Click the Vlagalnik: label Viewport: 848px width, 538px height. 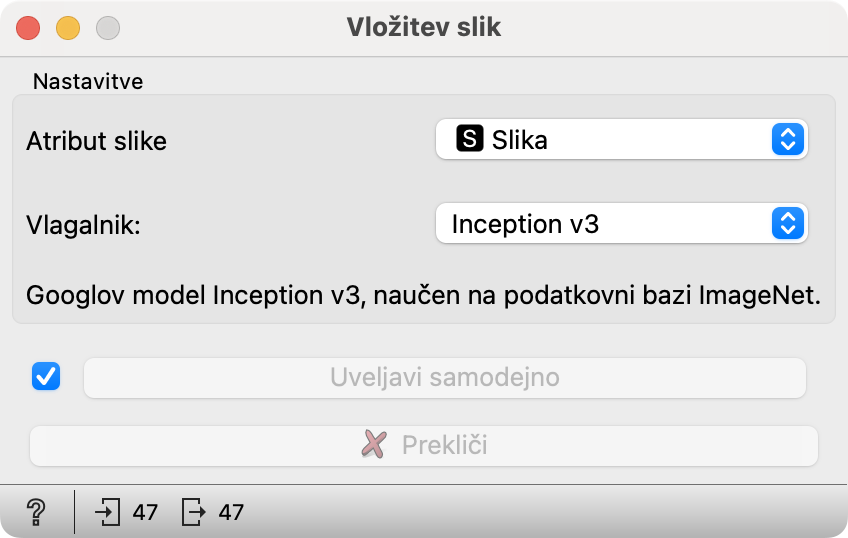[83, 225]
